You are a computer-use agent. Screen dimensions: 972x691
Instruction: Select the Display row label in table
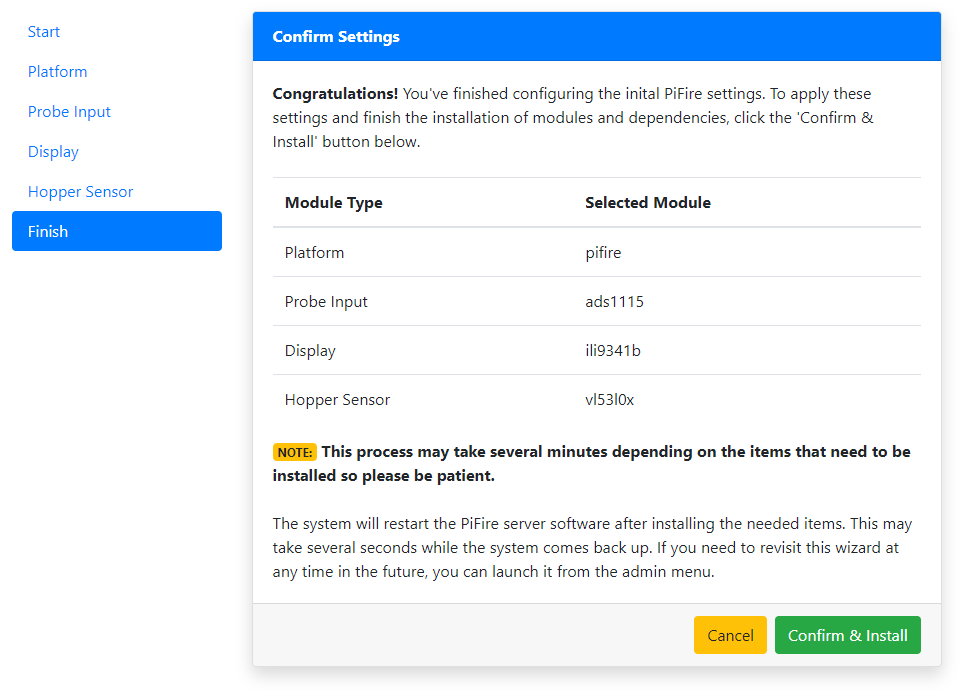coord(310,351)
